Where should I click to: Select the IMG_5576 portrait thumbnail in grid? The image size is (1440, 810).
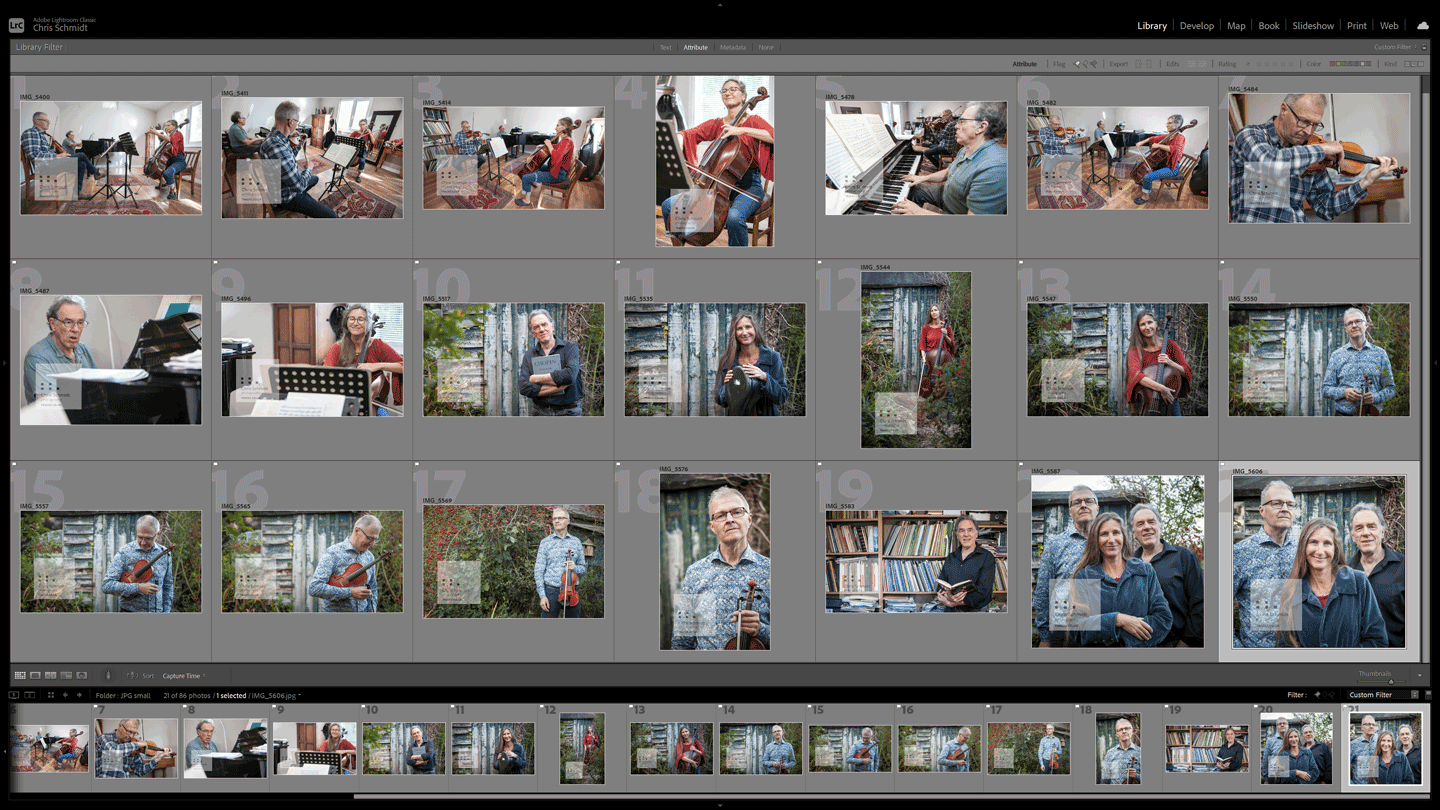point(714,561)
